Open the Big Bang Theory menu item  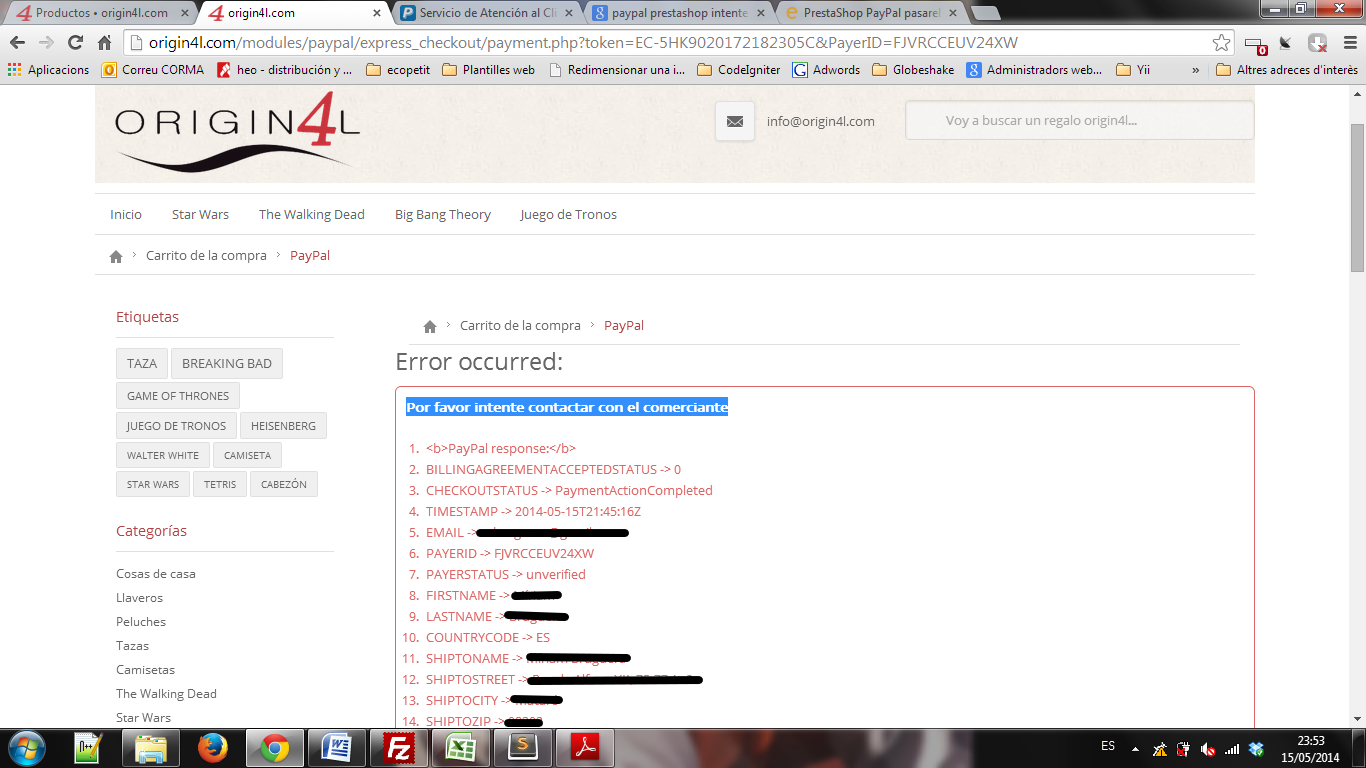pos(443,215)
